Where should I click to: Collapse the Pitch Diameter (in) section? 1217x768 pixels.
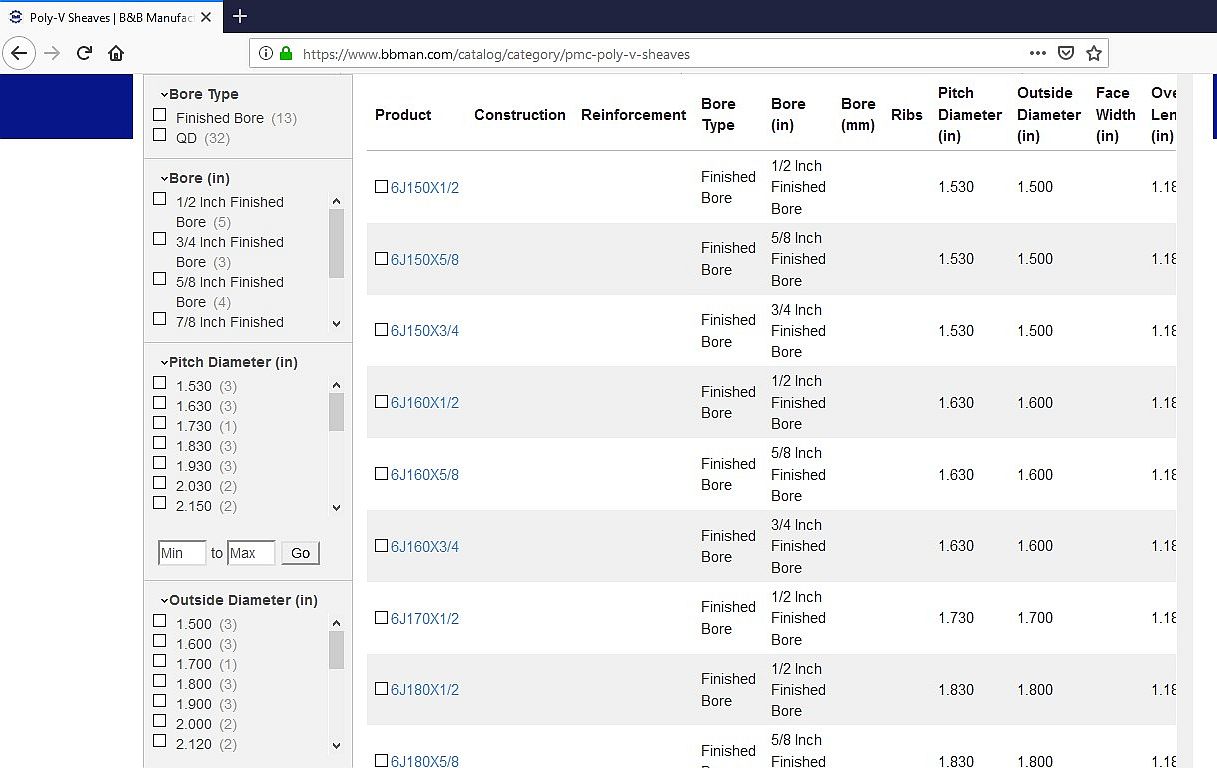(x=228, y=362)
